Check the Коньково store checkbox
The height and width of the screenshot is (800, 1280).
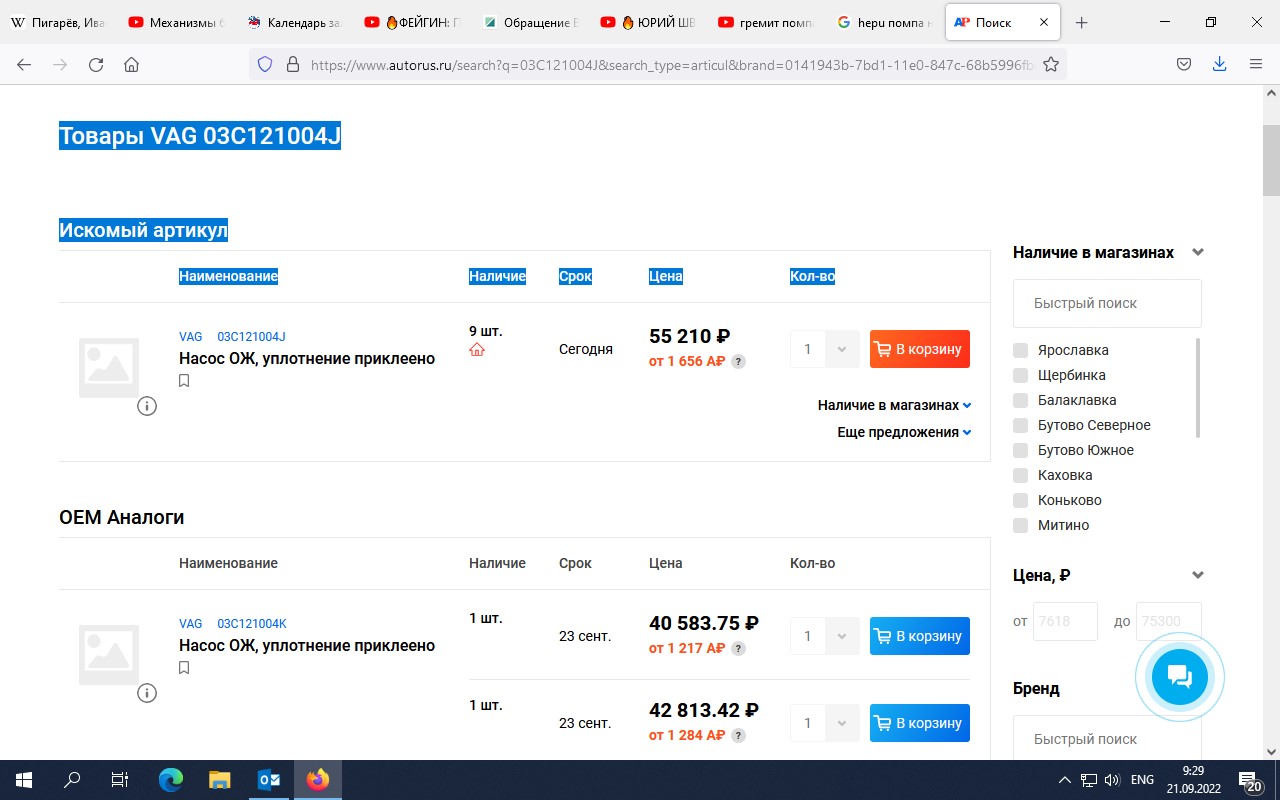pyautogui.click(x=1020, y=500)
